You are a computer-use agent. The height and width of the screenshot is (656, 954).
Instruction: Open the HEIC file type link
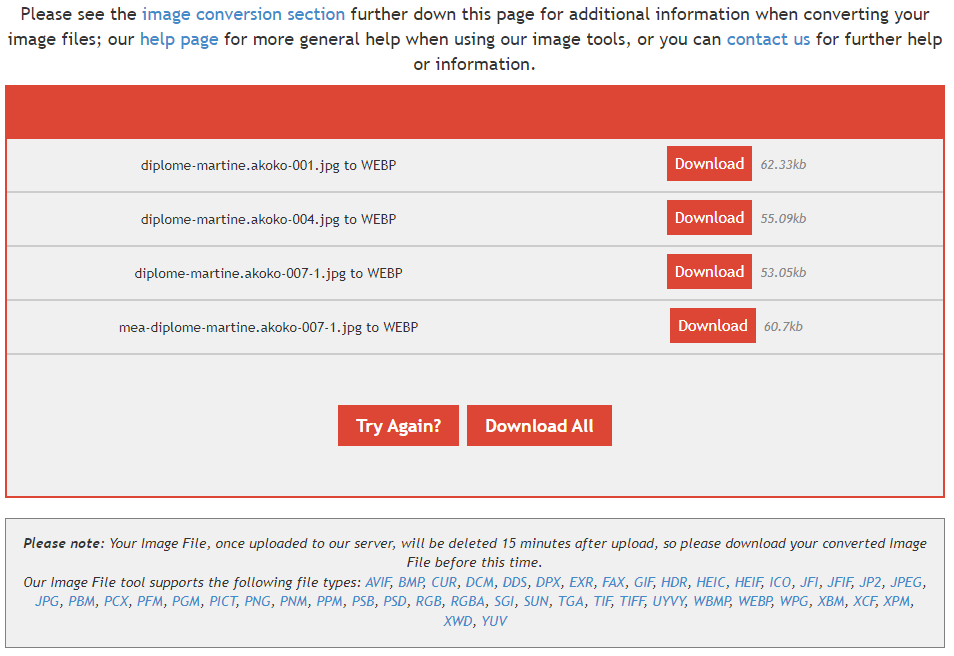coord(711,582)
